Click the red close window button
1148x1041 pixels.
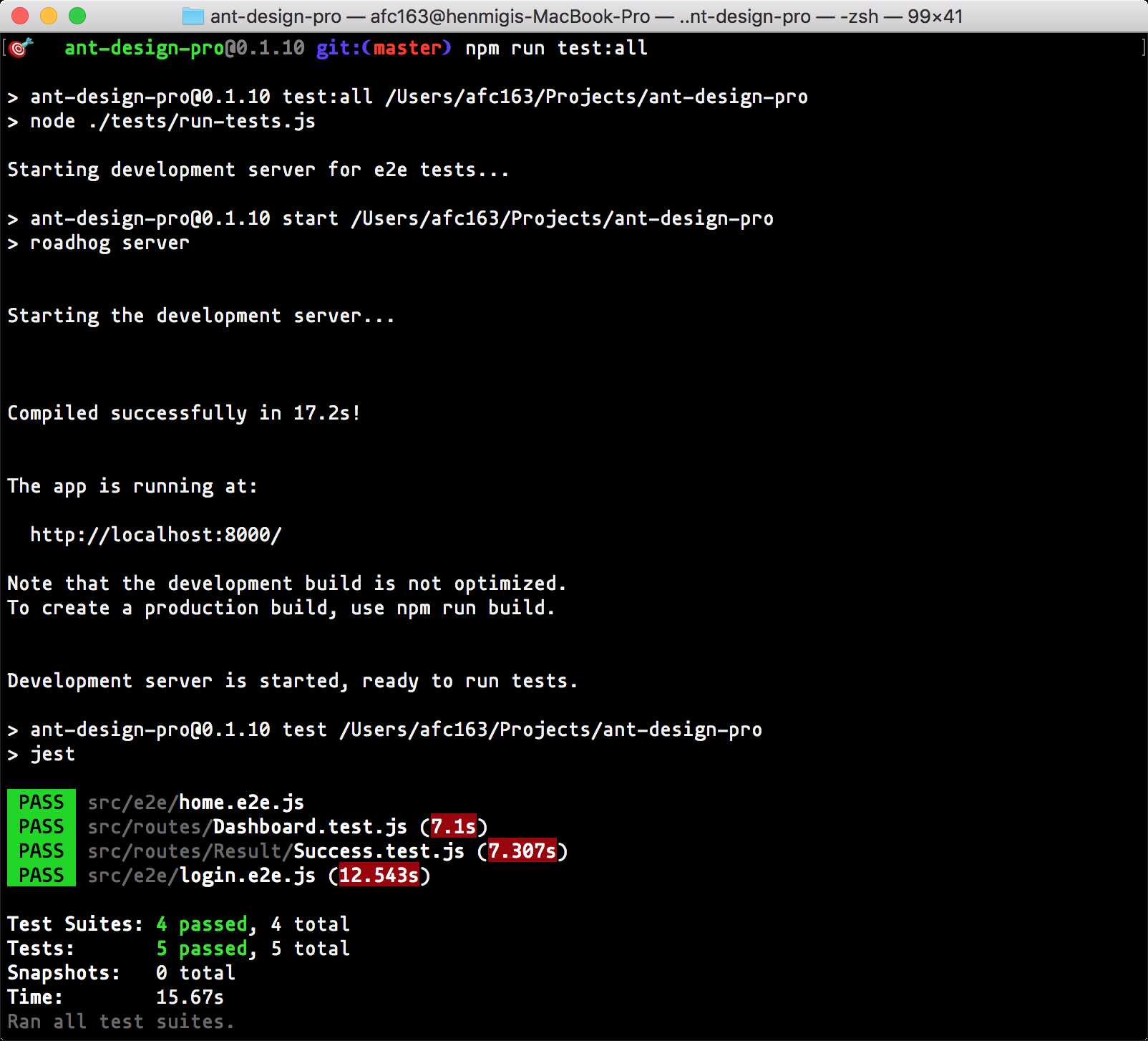click(20, 16)
